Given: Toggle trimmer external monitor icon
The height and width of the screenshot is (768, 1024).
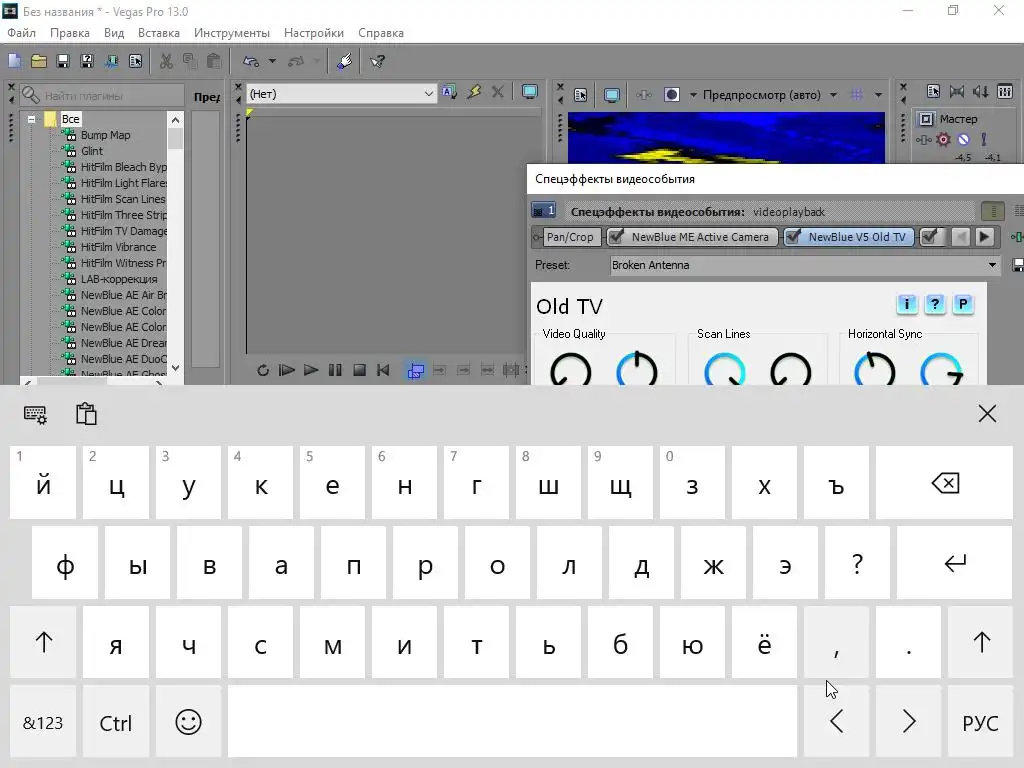Looking at the screenshot, I should (530, 92).
